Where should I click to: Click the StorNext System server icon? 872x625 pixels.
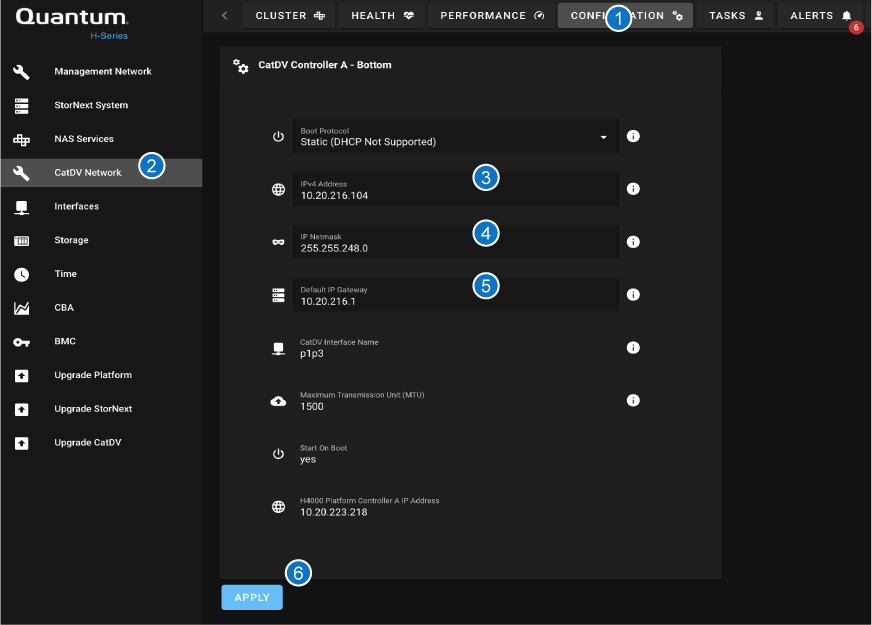pos(21,106)
